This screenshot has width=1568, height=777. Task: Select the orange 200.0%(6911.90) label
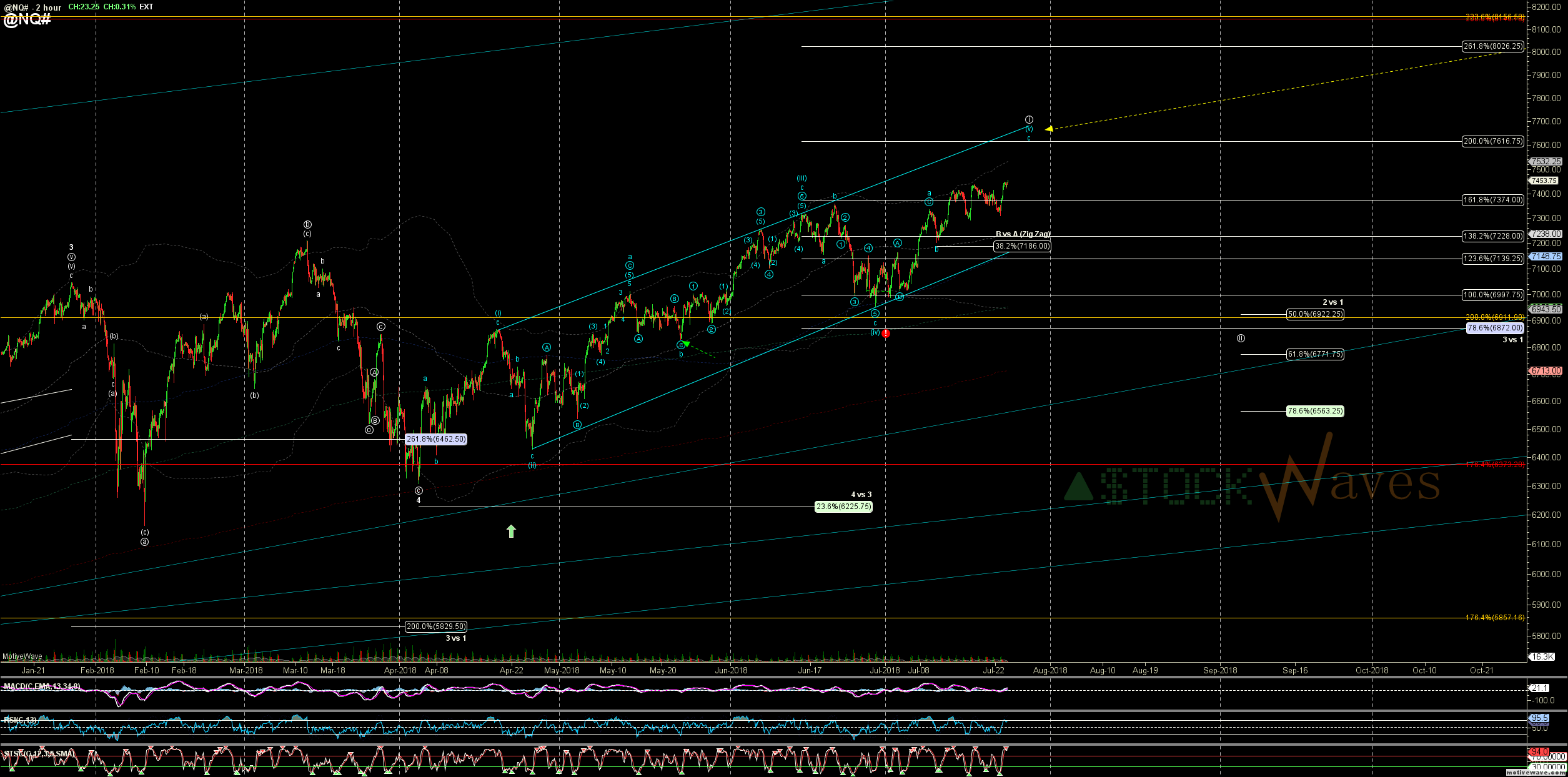click(x=1495, y=318)
